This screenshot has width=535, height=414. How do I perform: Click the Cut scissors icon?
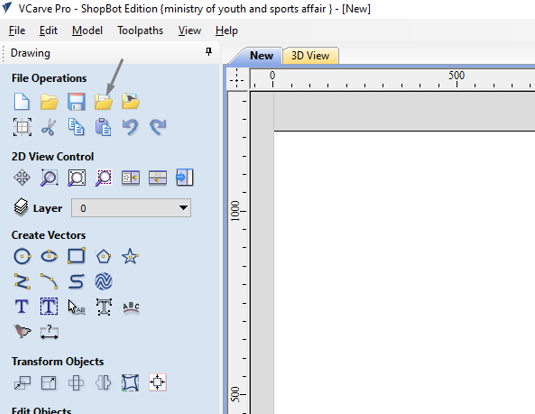49,127
